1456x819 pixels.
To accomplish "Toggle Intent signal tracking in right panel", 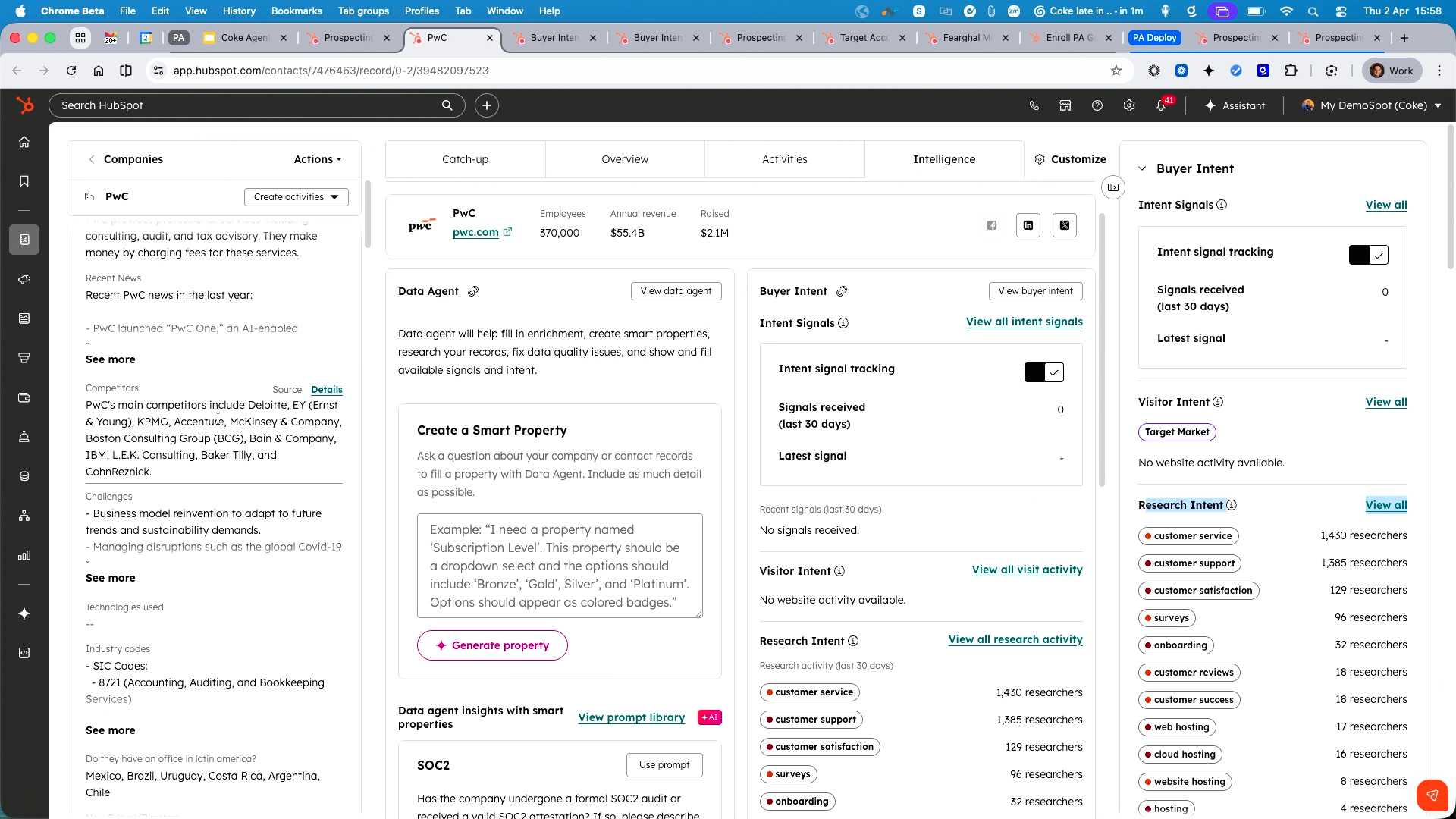I will click(1368, 255).
